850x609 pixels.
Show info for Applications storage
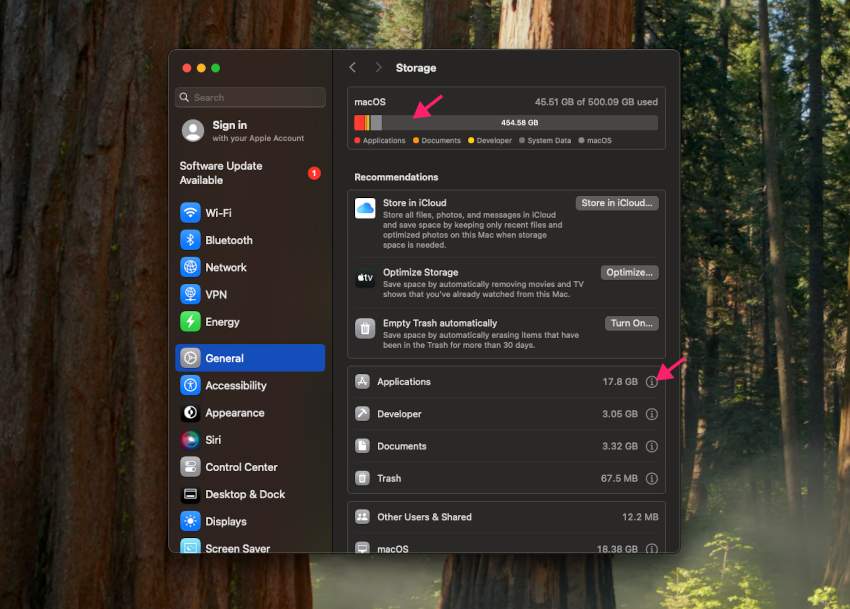point(652,382)
